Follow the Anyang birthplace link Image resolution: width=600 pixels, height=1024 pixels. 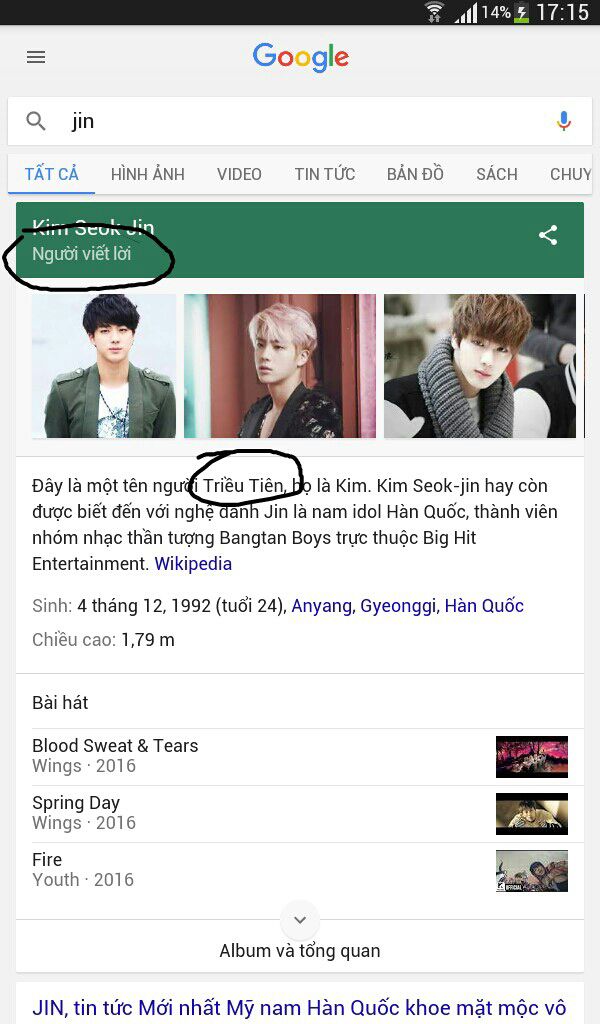[321, 606]
